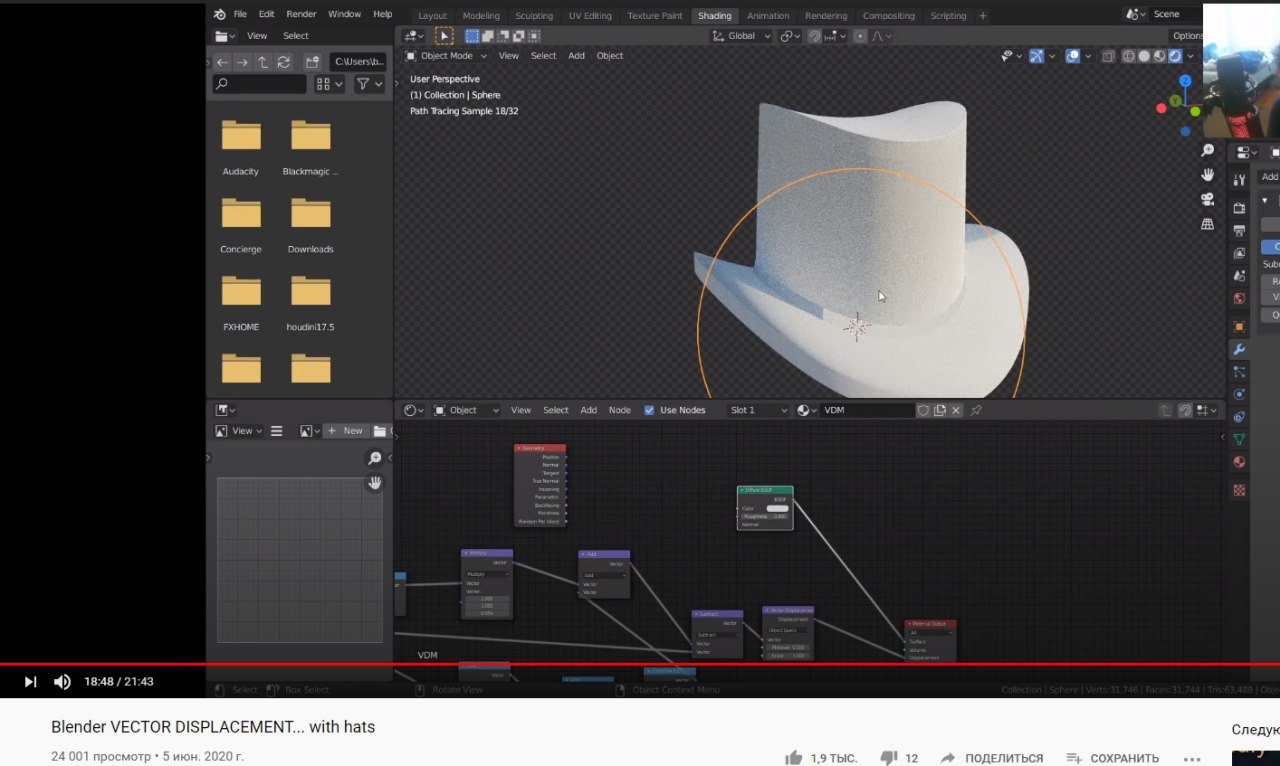Open the pivot point dropdown
The image size is (1280, 766).
pos(790,36)
